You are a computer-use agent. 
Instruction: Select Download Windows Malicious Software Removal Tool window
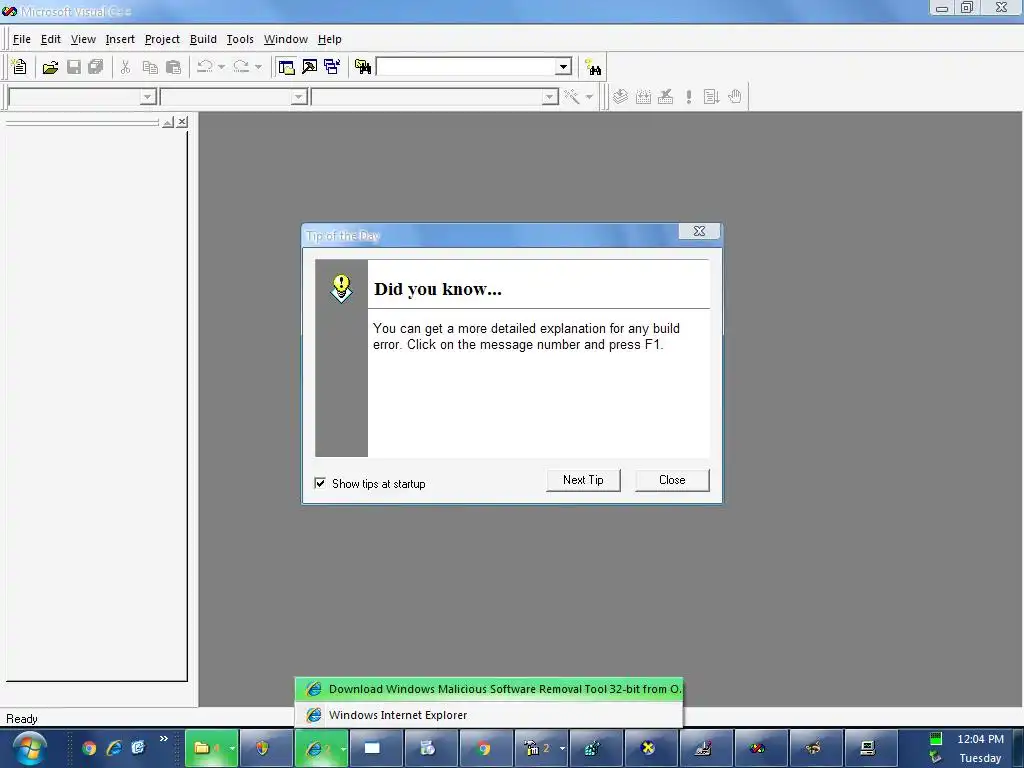point(489,689)
